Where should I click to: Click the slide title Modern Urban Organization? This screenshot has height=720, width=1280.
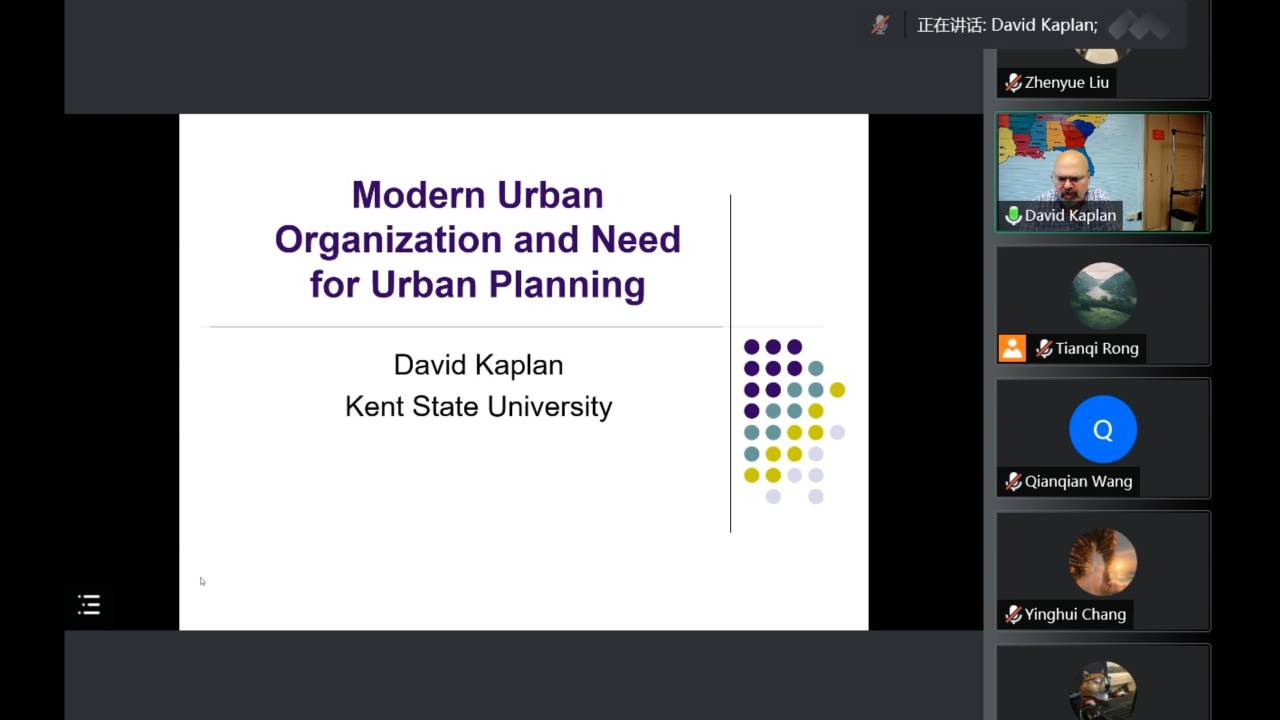478,239
